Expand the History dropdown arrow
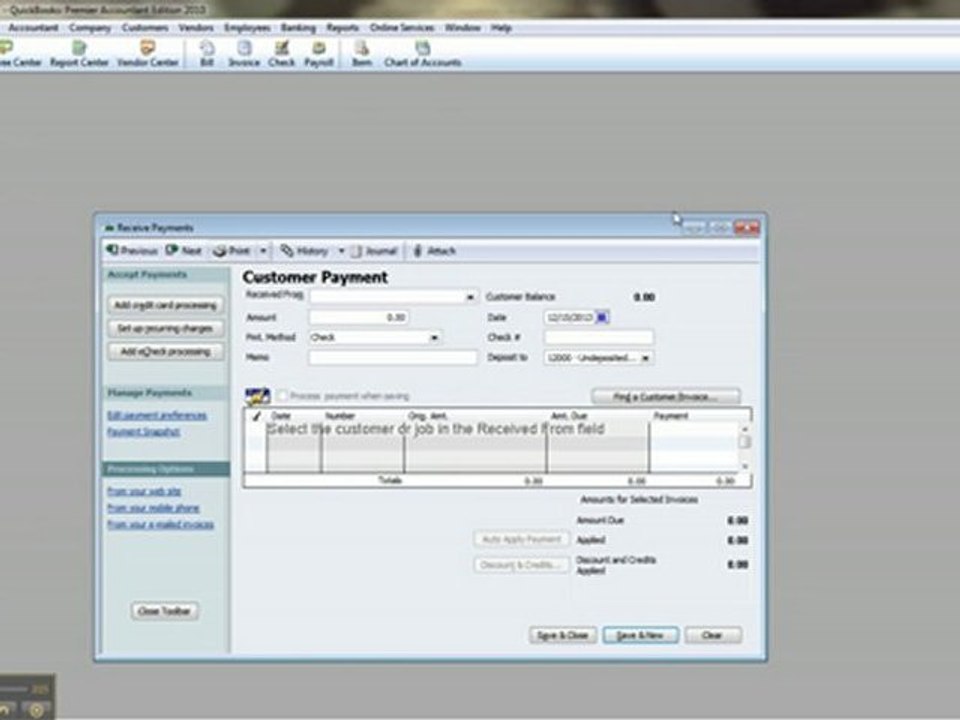This screenshot has width=960, height=720. pos(341,250)
